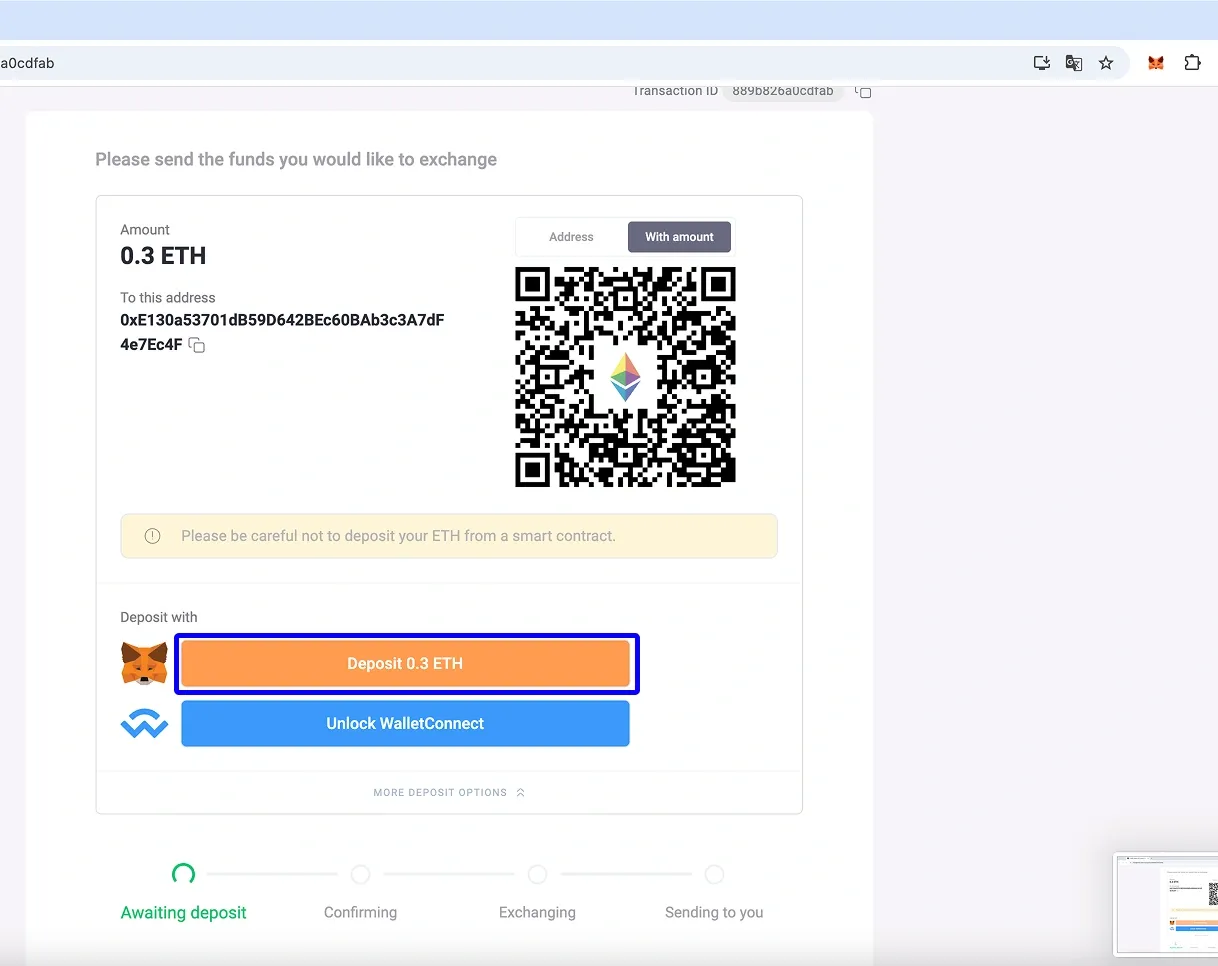Open the browser extensions puzzle icon
The width and height of the screenshot is (1218, 966).
point(1192,63)
